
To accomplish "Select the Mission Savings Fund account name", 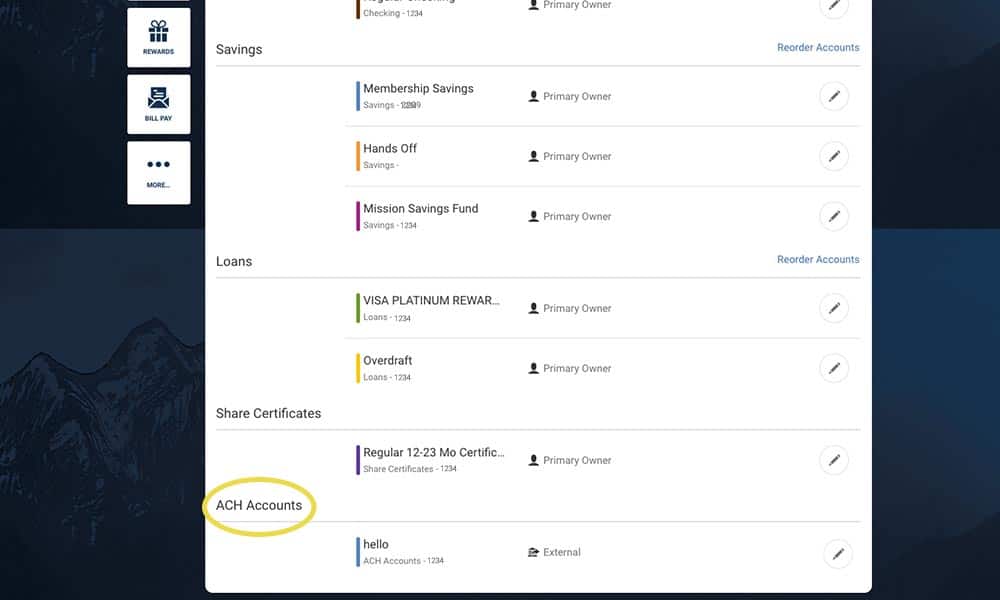I will (x=420, y=209).
